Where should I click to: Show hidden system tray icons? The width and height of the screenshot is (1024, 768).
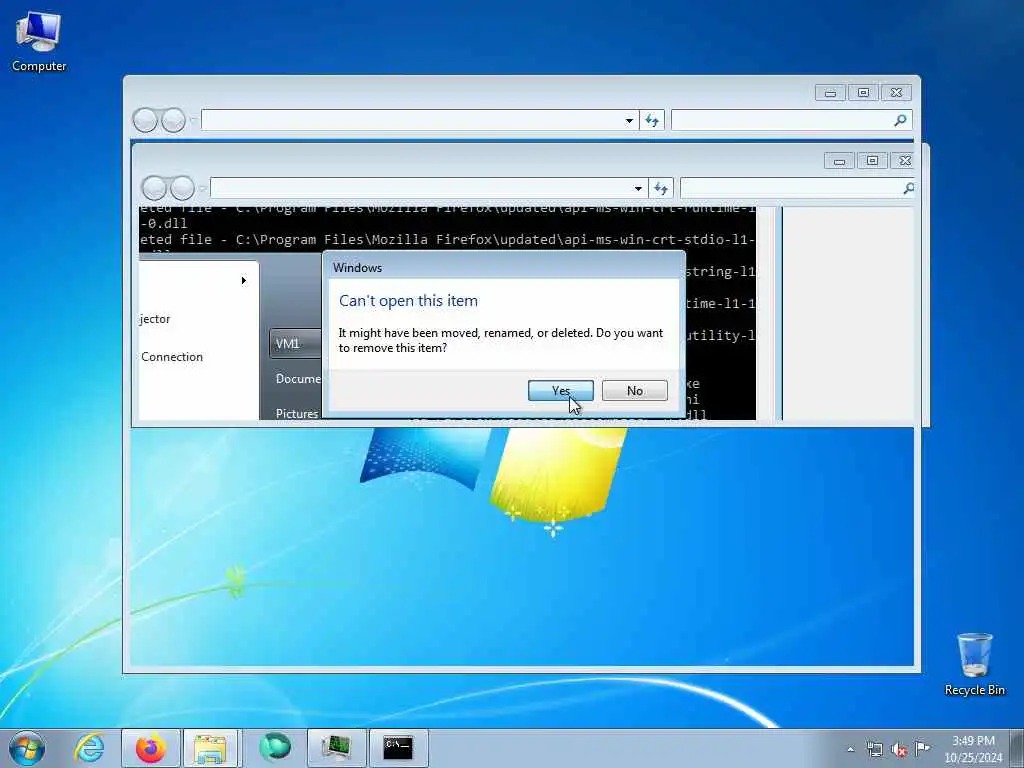click(x=850, y=750)
